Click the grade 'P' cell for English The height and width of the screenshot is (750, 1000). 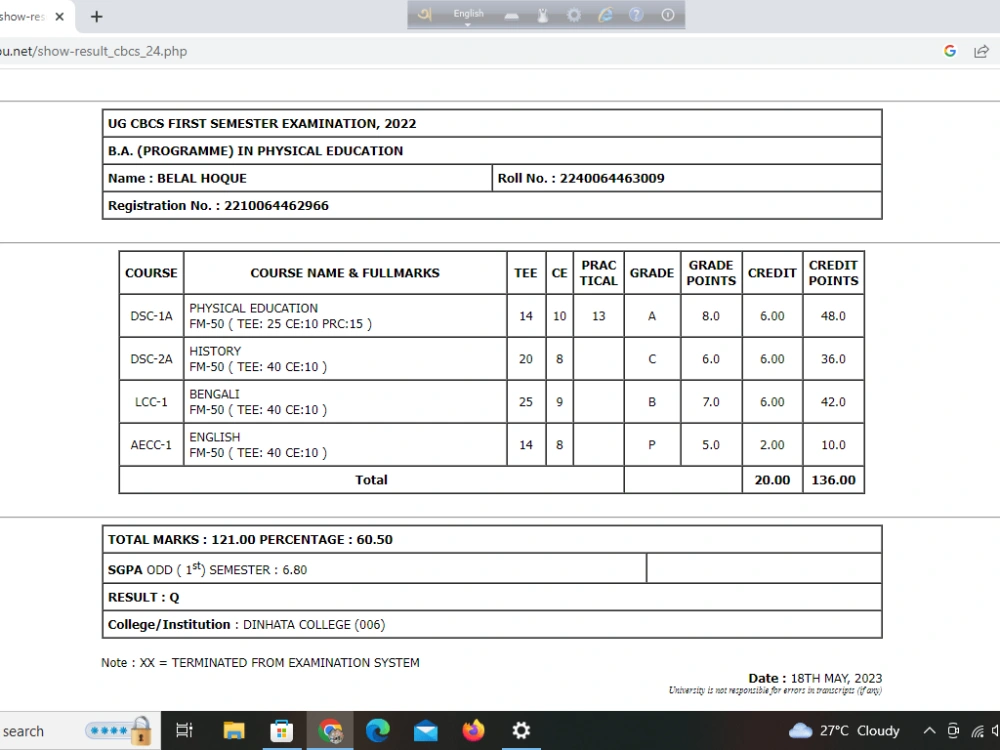tap(652, 445)
